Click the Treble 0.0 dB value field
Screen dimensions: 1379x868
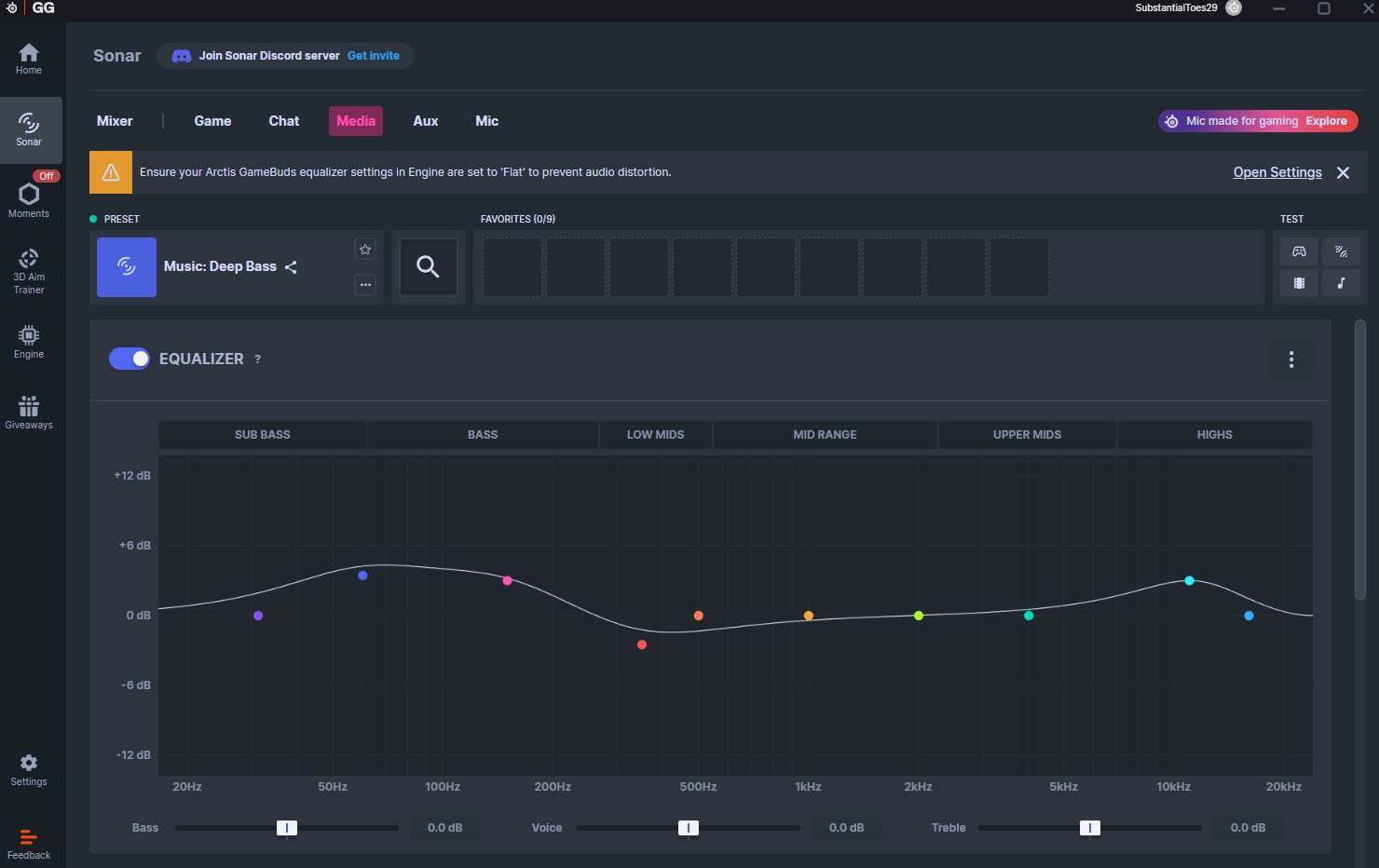[x=1248, y=828]
